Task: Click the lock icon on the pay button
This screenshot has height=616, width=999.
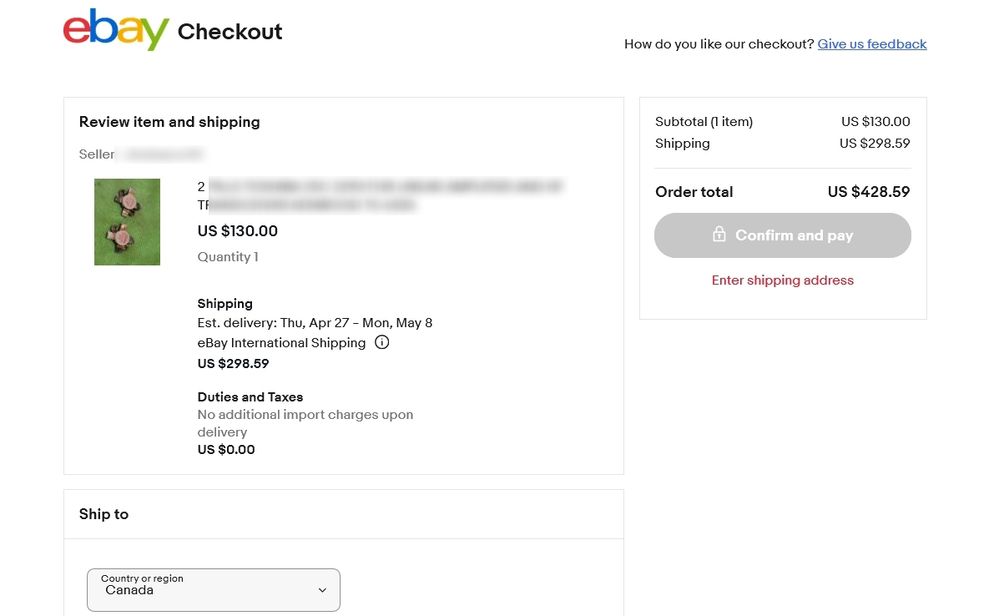Action: click(x=718, y=235)
